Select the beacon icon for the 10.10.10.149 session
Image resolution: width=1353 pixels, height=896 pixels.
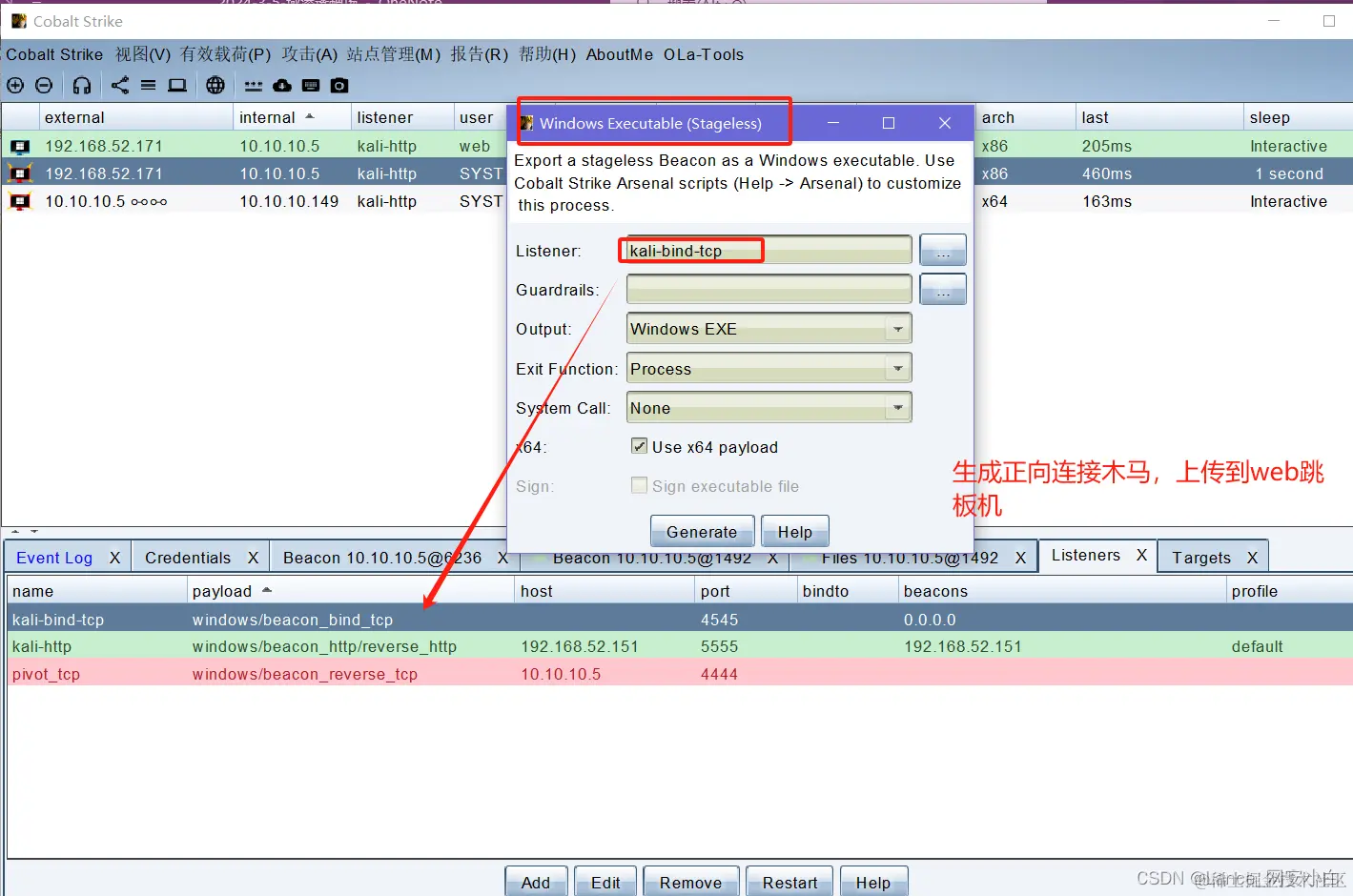coord(20,202)
